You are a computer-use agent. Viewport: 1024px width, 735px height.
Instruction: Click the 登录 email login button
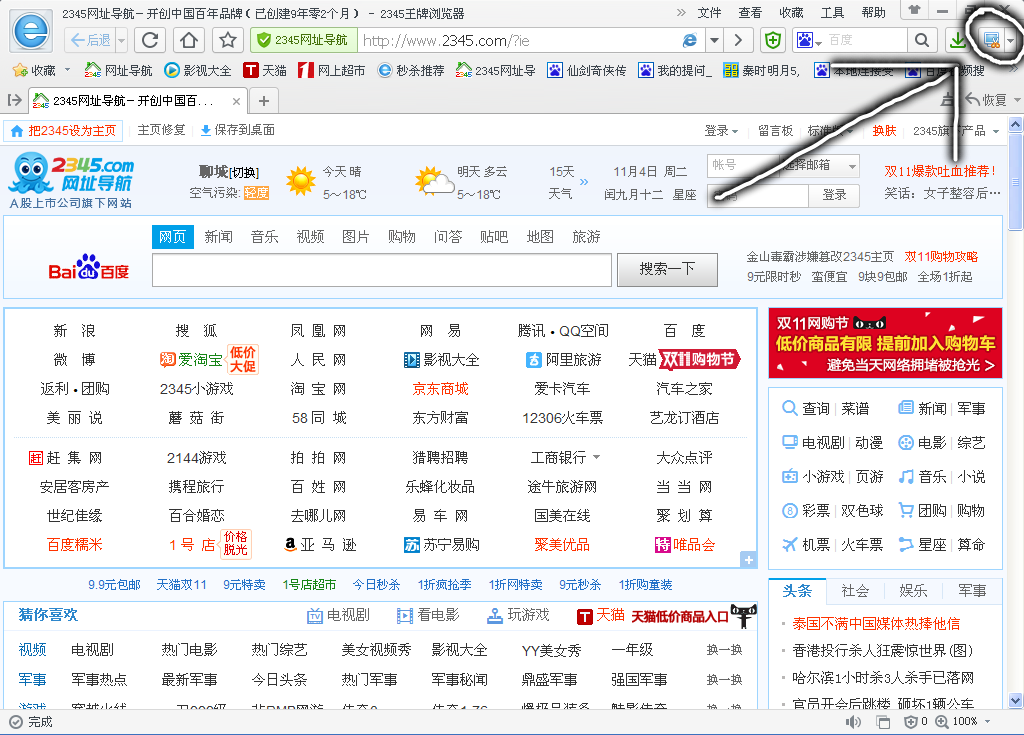(834, 195)
